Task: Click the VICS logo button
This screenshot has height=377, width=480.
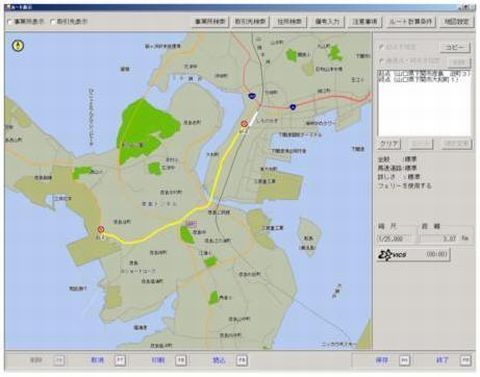Action: tap(414, 255)
